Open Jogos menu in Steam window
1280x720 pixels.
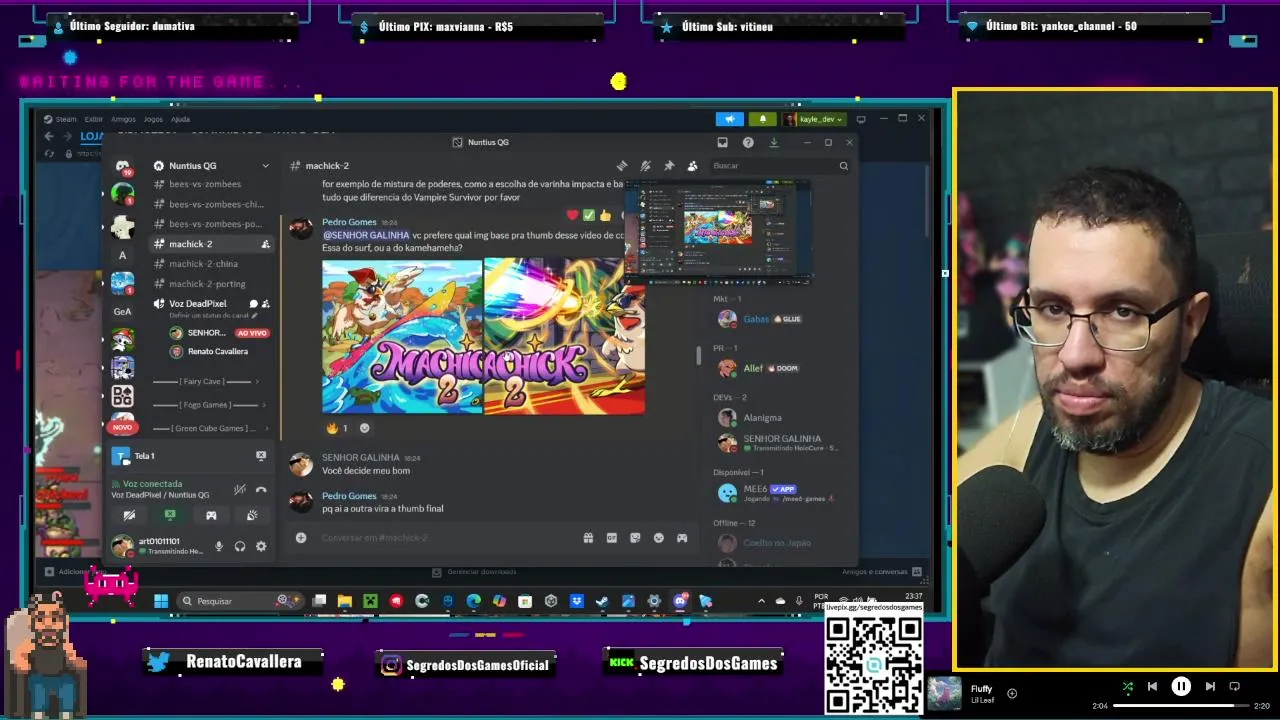click(153, 119)
